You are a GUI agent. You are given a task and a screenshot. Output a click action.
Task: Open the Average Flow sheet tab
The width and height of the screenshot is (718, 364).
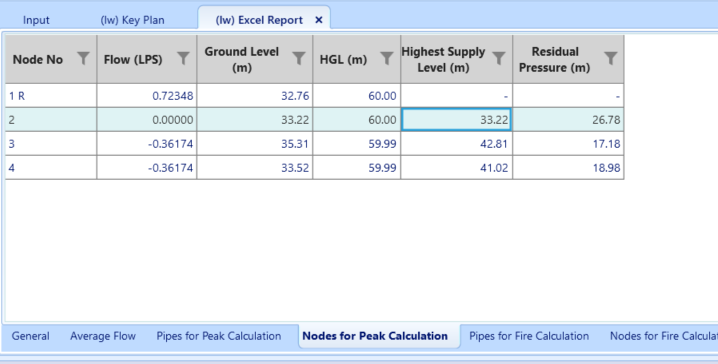coord(103,336)
